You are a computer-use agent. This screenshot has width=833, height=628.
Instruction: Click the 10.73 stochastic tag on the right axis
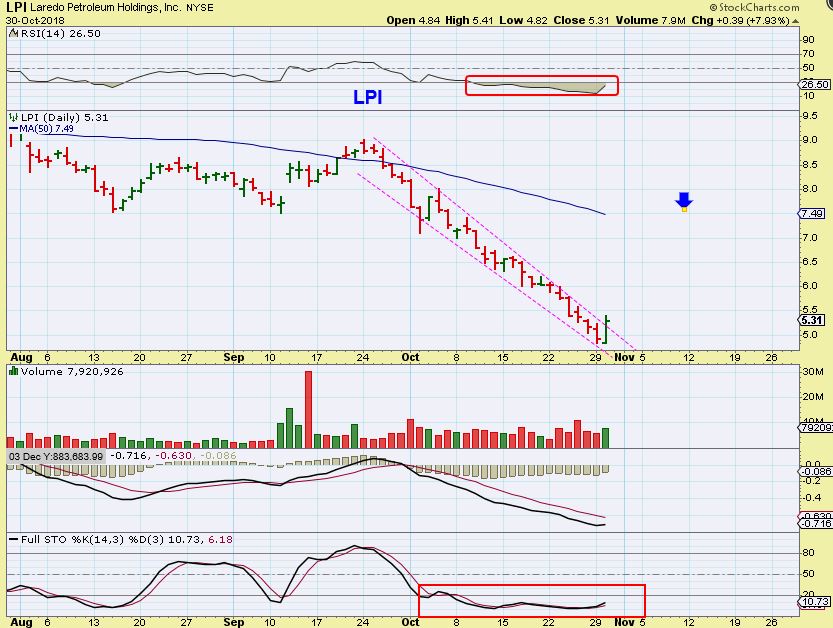pyautogui.click(x=815, y=602)
